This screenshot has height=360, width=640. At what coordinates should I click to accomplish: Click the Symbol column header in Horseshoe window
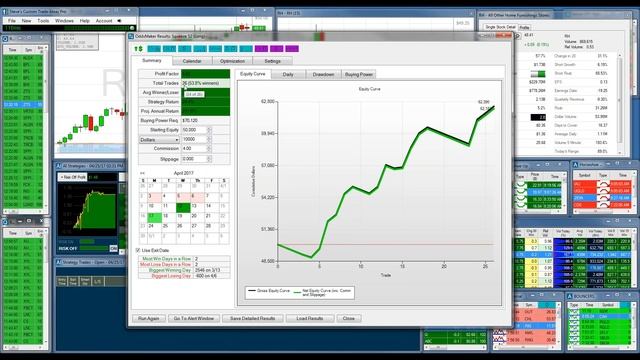tap(584, 175)
